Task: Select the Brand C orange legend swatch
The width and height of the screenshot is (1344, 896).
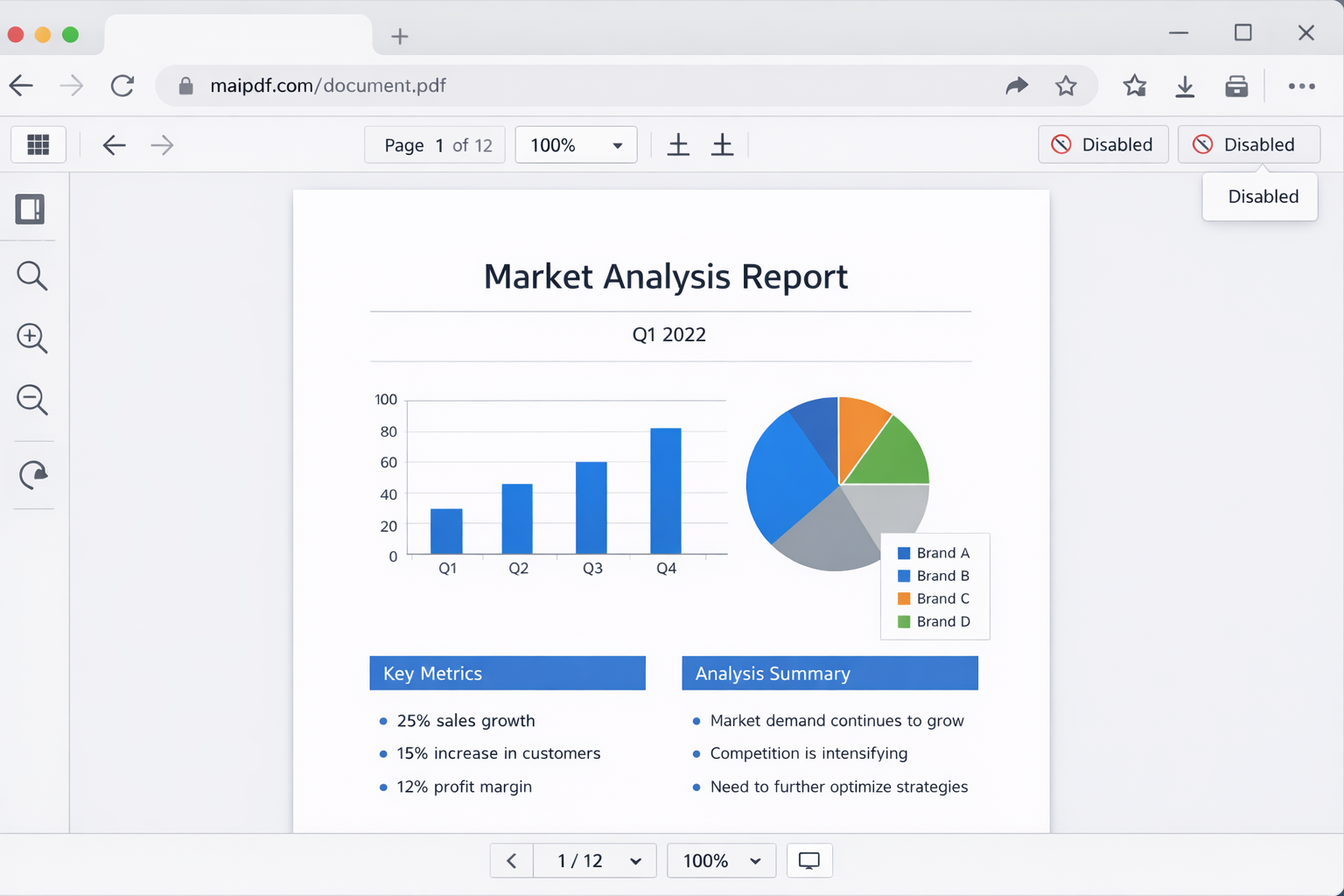Action: pos(902,598)
